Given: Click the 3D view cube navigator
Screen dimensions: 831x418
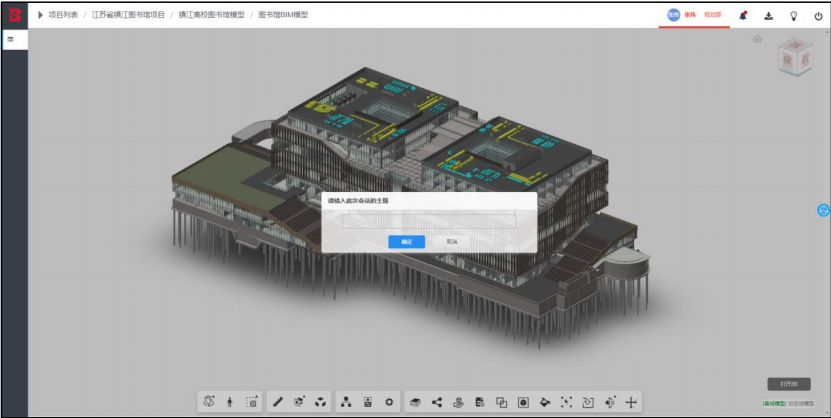Looking at the screenshot, I should point(794,56).
